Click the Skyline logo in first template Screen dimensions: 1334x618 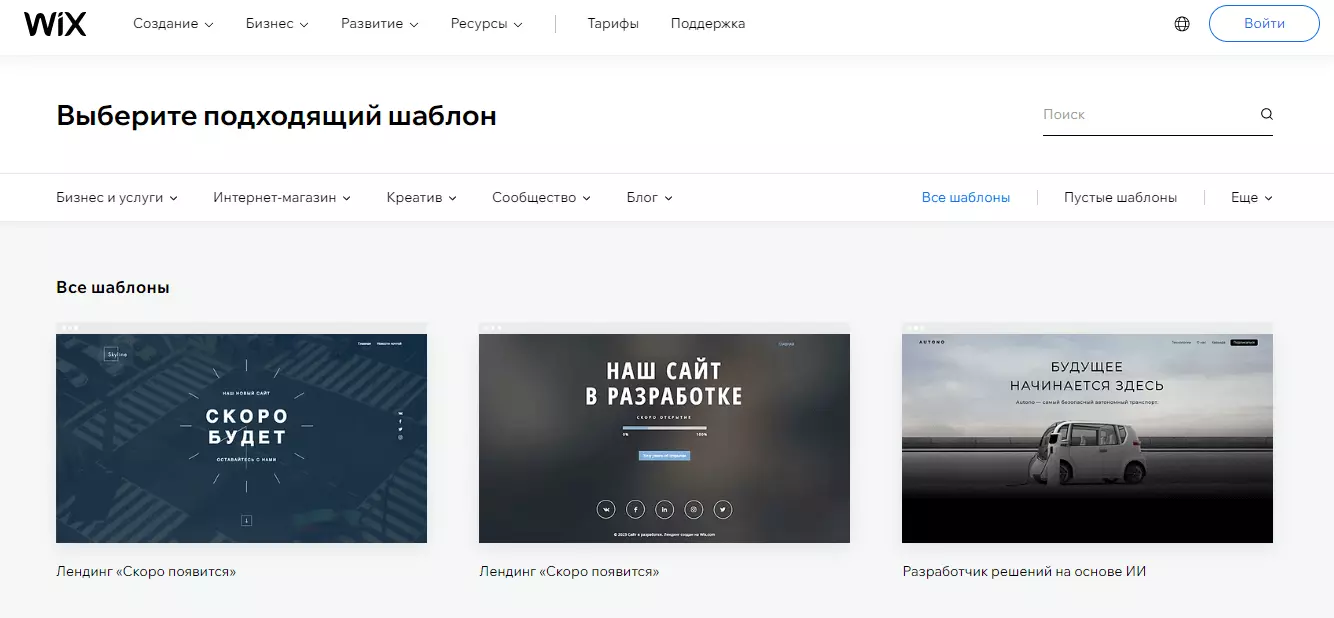click(x=117, y=354)
